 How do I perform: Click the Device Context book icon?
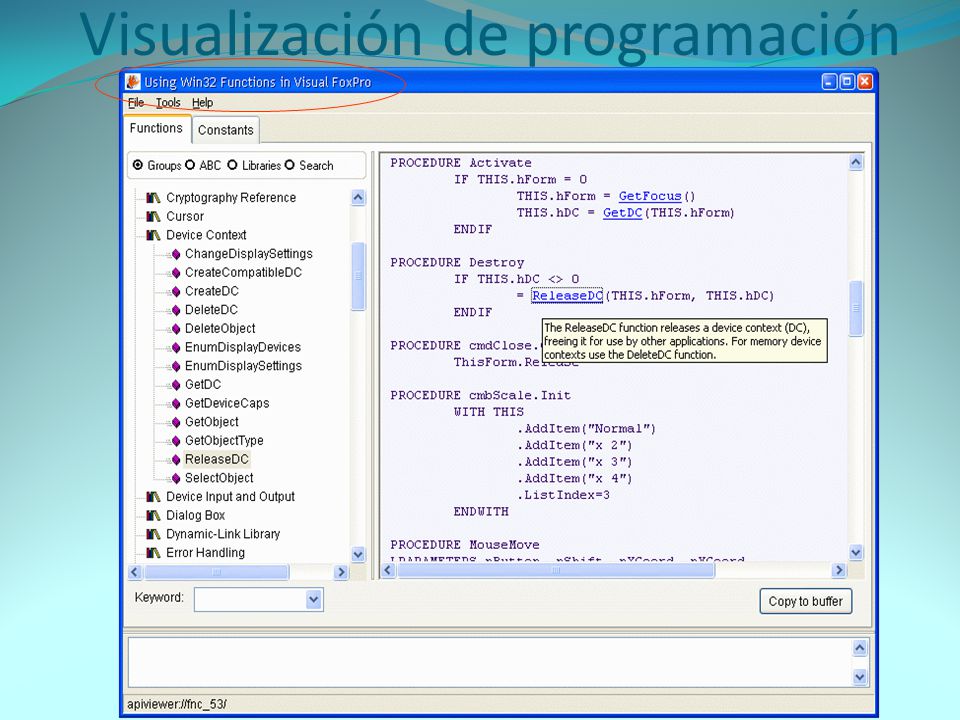coord(153,235)
